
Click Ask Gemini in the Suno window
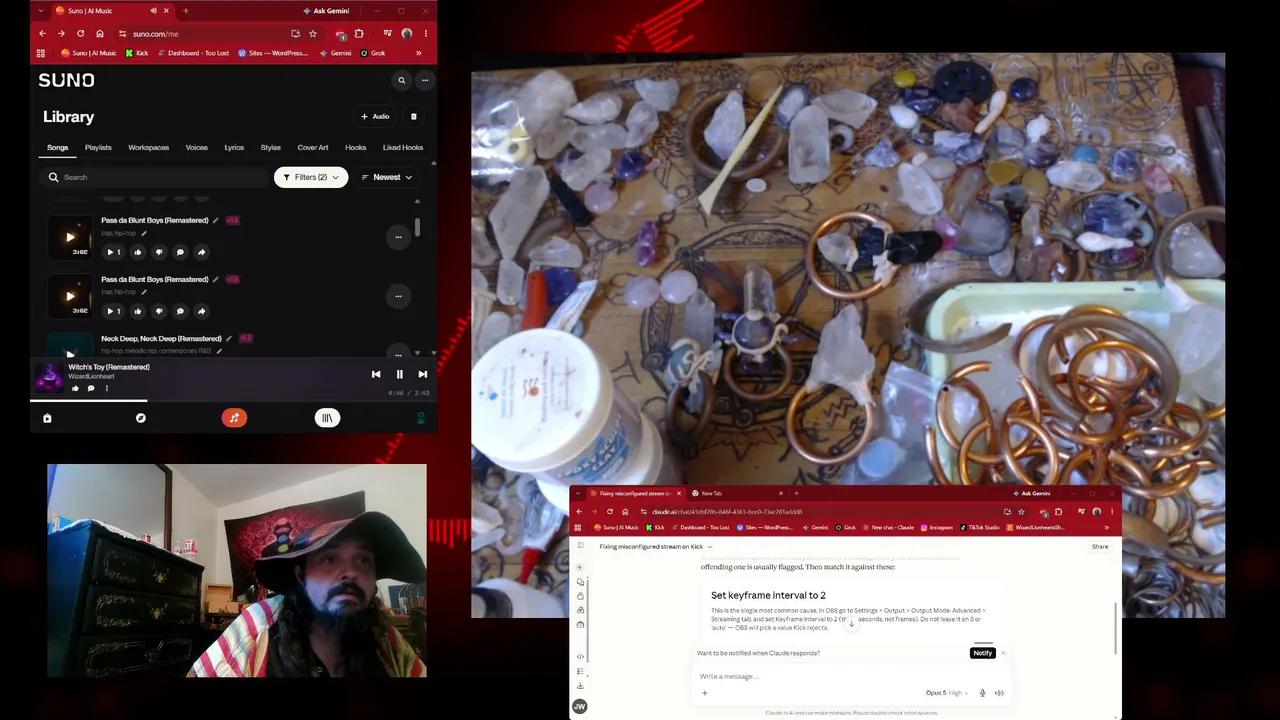point(326,11)
